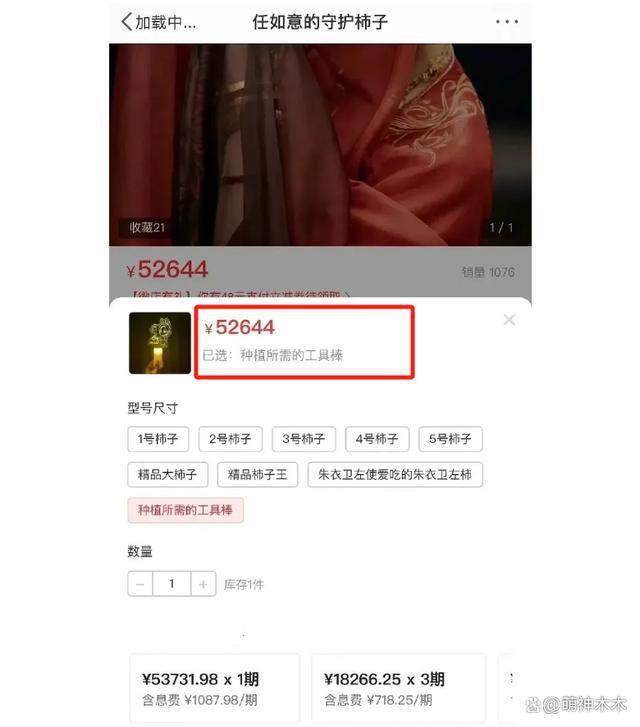Tap the back arrow icon
Viewport: 640px width, 727px height.
click(127, 21)
